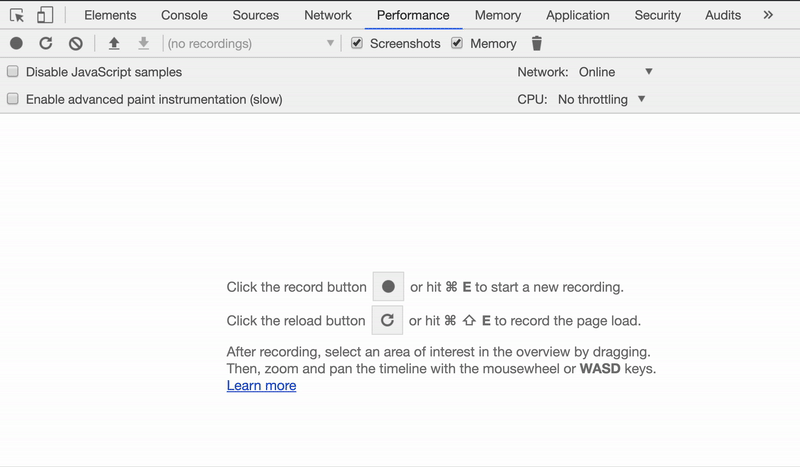Show more tabs with the double chevron
The width and height of the screenshot is (800, 467).
pyautogui.click(x=768, y=15)
